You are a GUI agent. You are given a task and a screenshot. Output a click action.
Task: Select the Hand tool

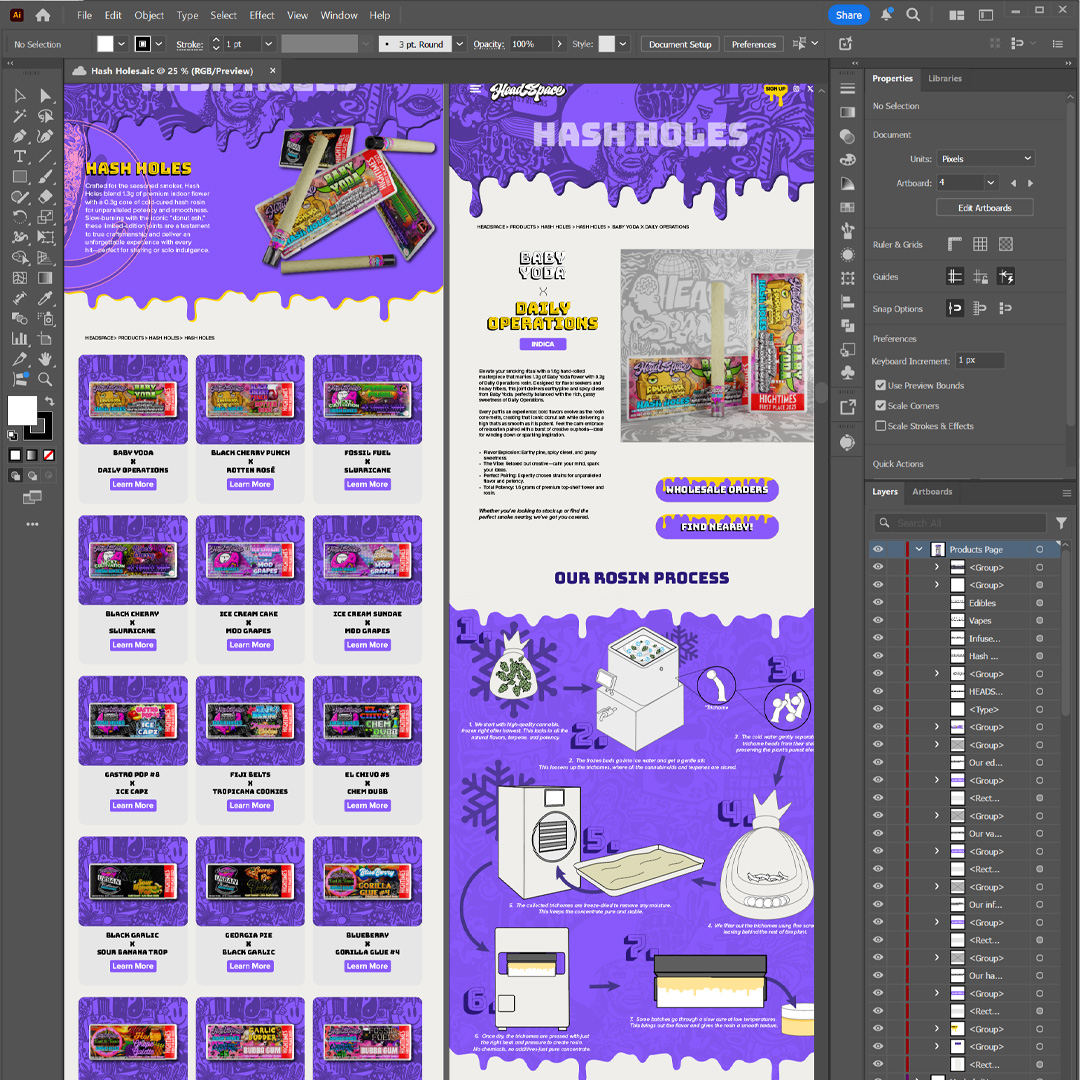pyautogui.click(x=45, y=359)
